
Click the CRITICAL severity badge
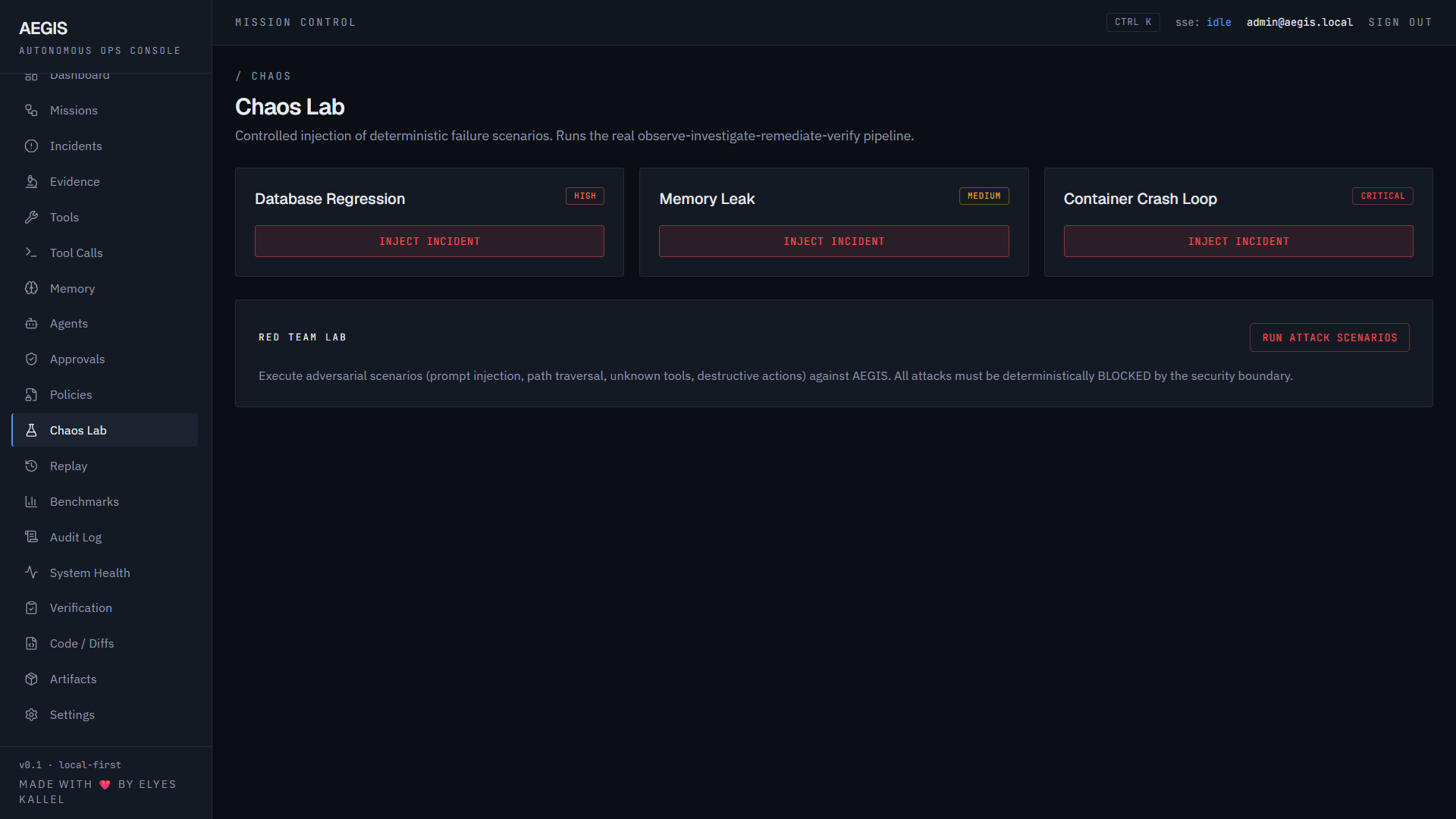pyautogui.click(x=1382, y=196)
